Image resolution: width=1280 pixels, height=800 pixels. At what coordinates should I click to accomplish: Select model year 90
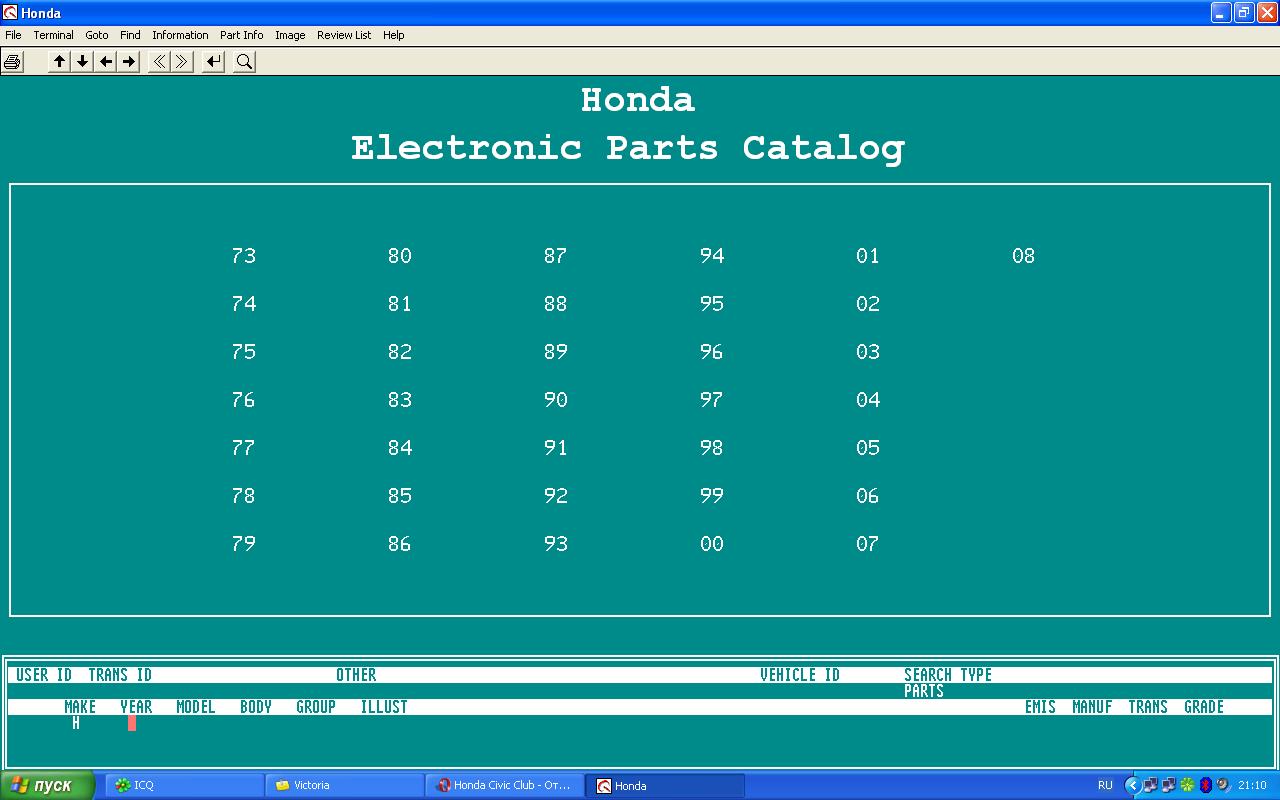[x=556, y=400]
